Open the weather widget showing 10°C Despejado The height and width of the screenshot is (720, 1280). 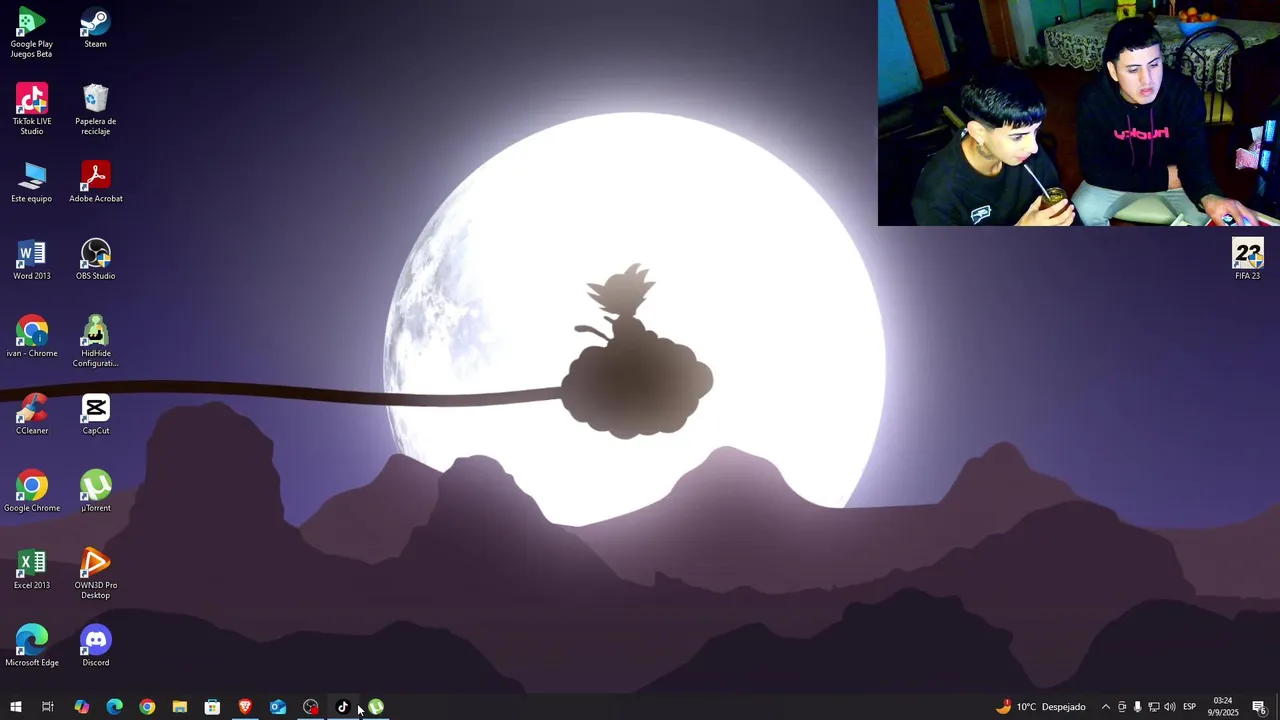coord(1040,707)
